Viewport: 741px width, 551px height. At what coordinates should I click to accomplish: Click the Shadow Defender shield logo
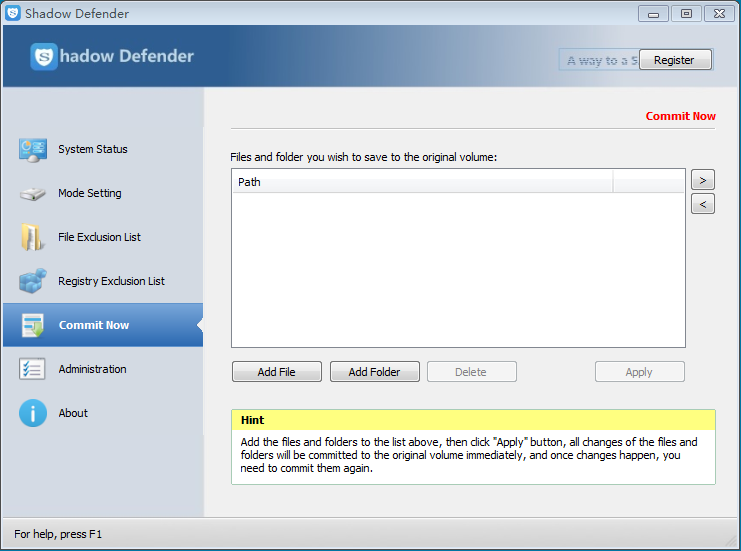44,57
